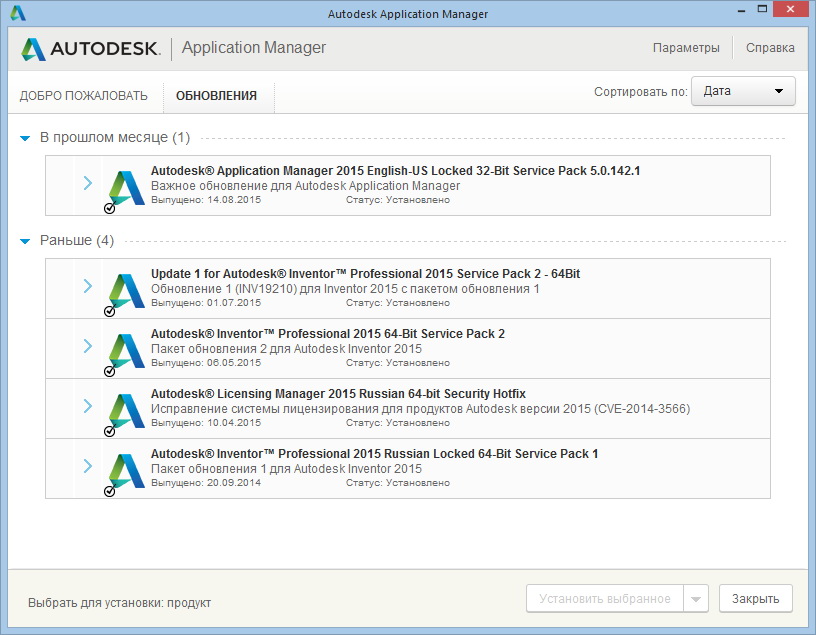Screen dimensions: 816x635
Task: Click the Autodesk icon in the title bar
Action: click(x=18, y=13)
